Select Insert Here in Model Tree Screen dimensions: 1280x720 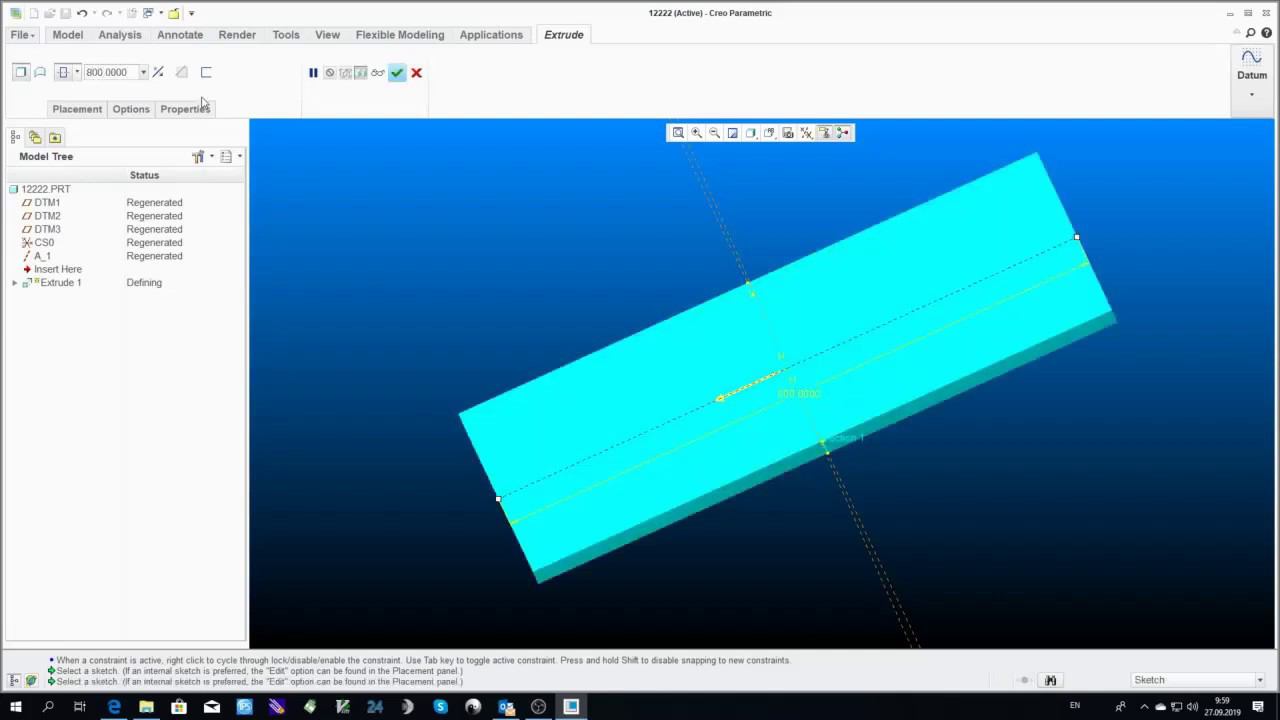point(57,270)
